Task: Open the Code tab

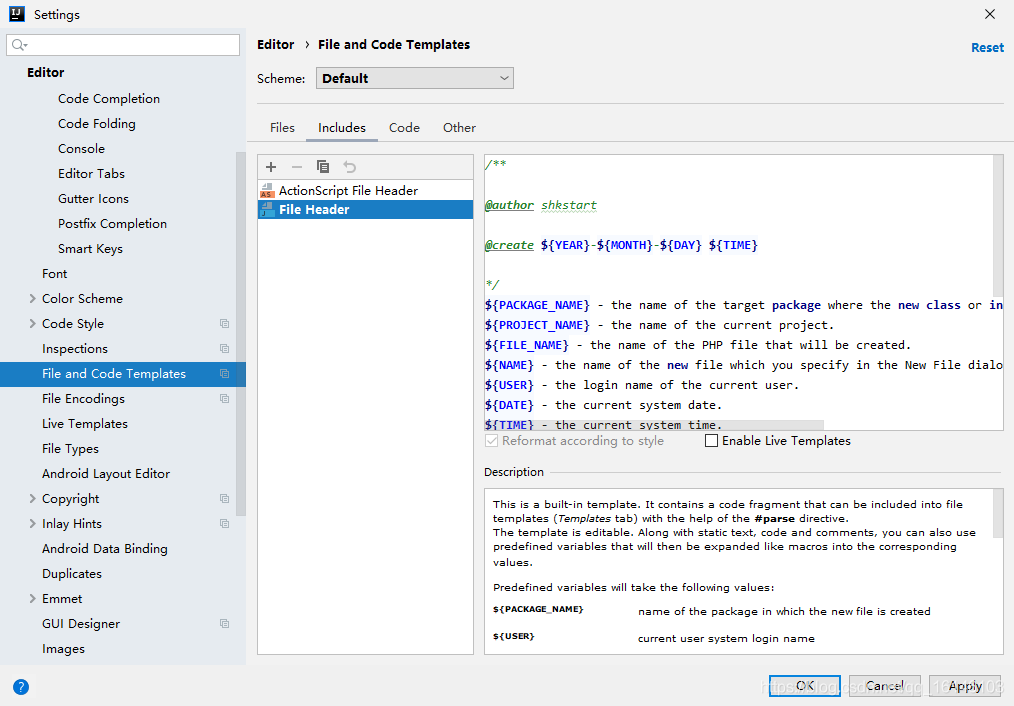Action: [x=404, y=128]
